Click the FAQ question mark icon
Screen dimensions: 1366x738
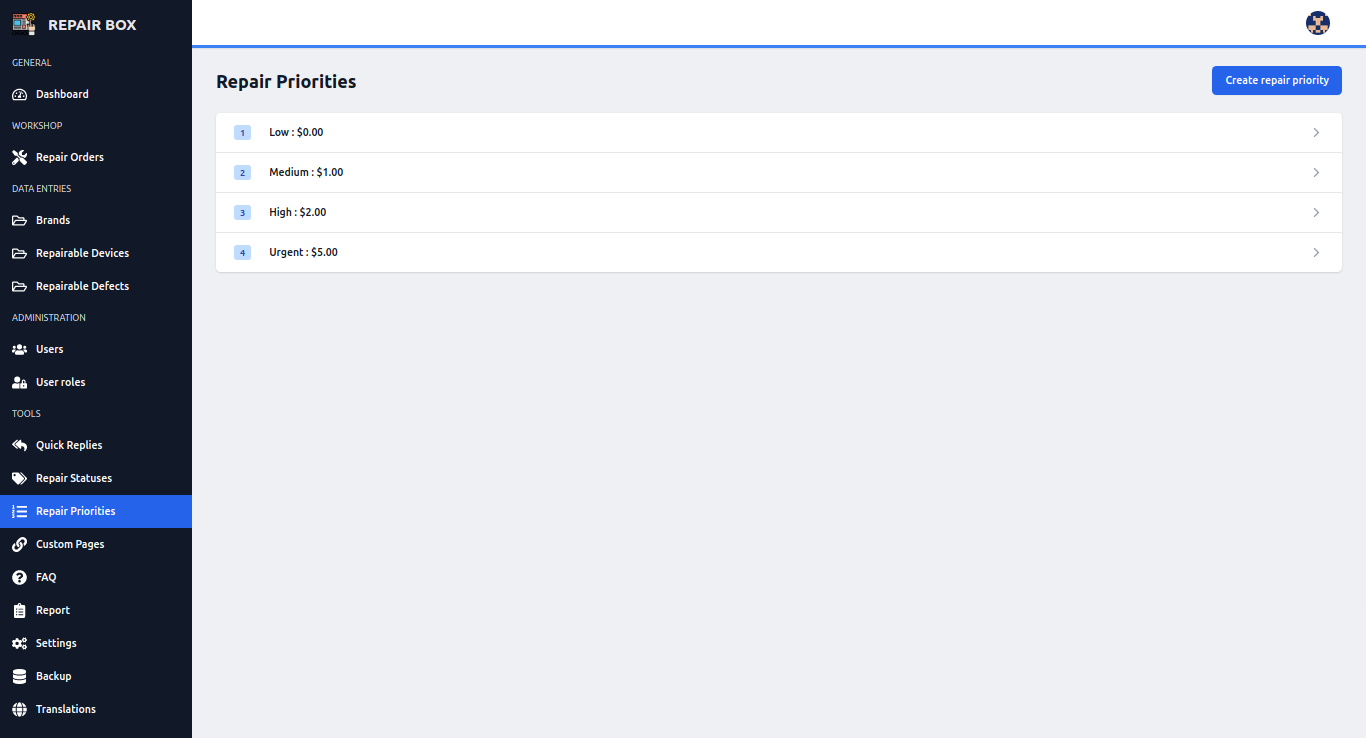tap(20, 577)
